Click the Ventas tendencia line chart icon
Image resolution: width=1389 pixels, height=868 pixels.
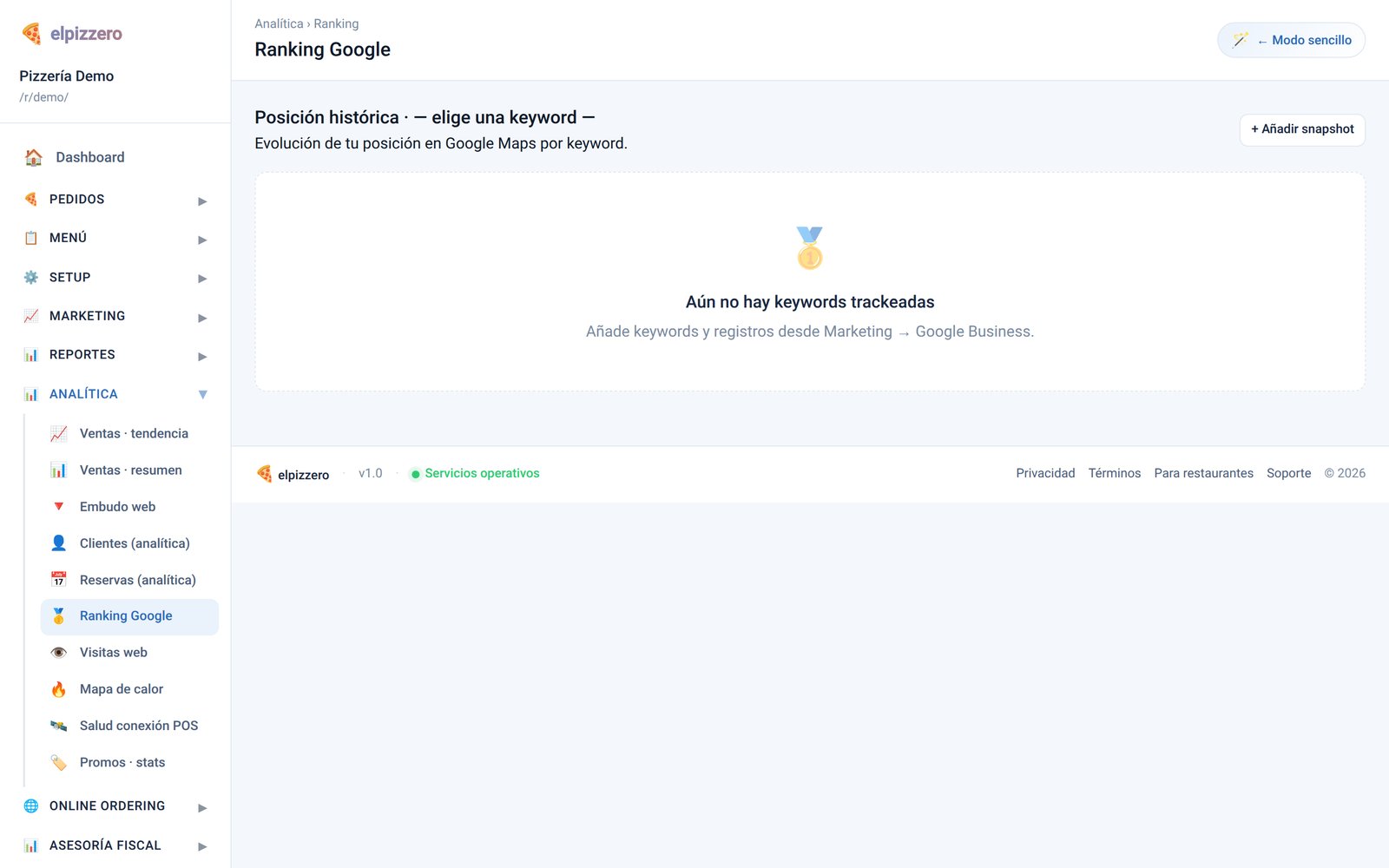coord(58,433)
